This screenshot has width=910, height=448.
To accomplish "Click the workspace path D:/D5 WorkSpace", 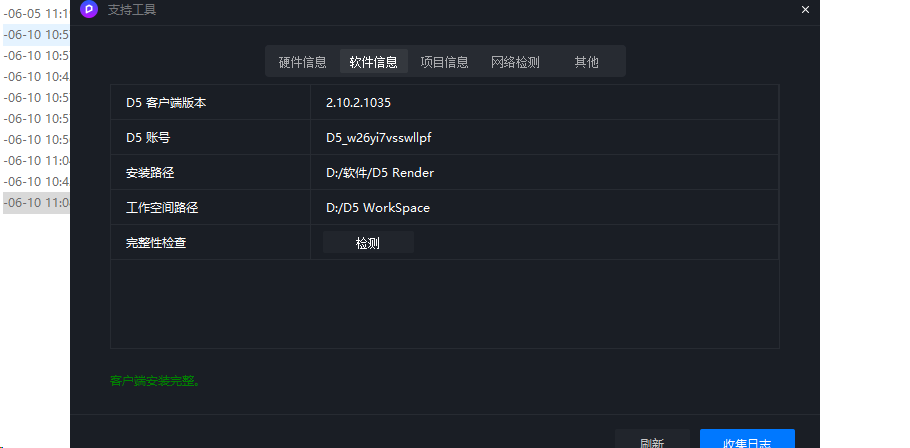I will click(378, 207).
